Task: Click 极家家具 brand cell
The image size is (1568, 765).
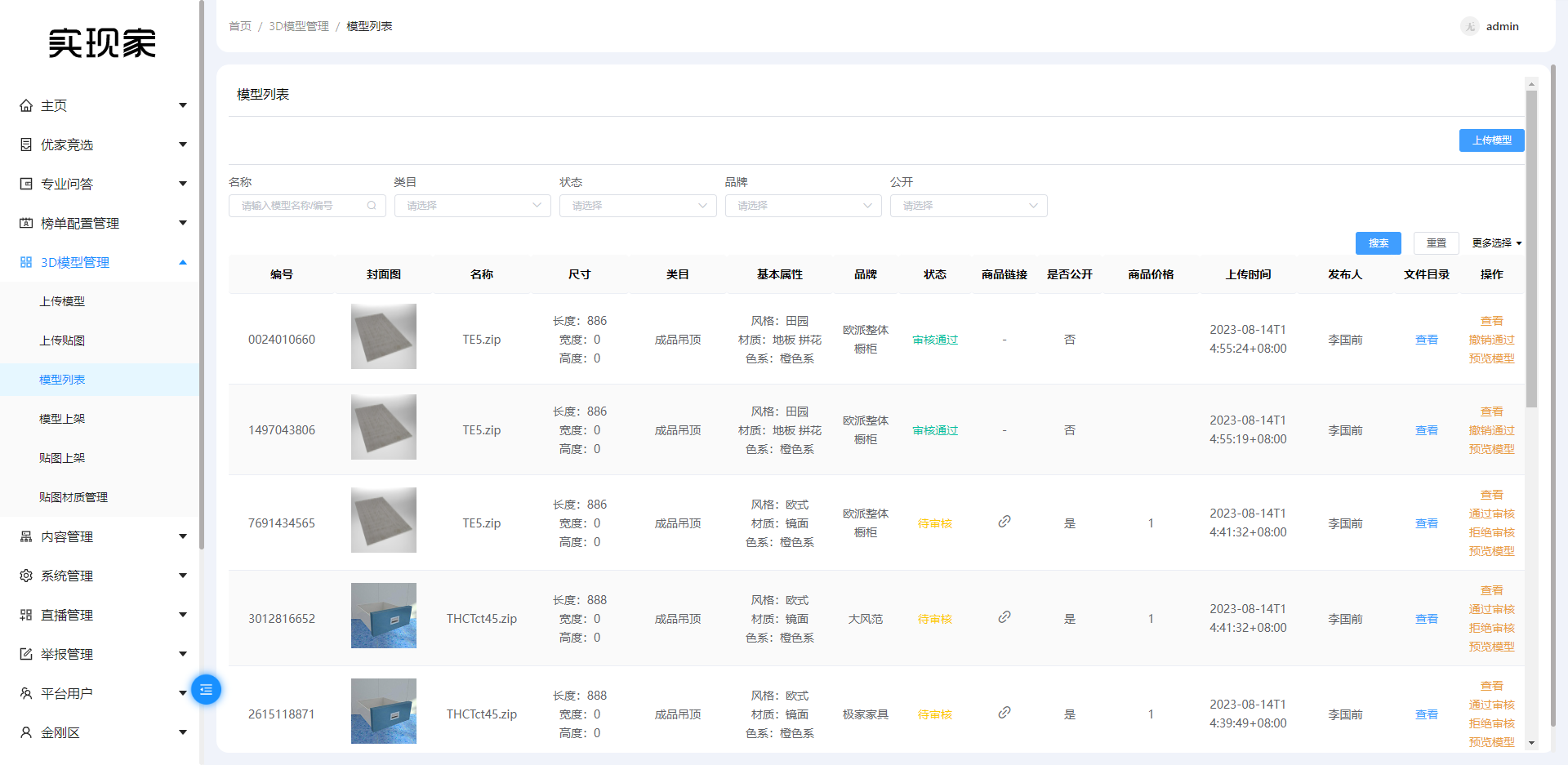Action: (x=866, y=714)
